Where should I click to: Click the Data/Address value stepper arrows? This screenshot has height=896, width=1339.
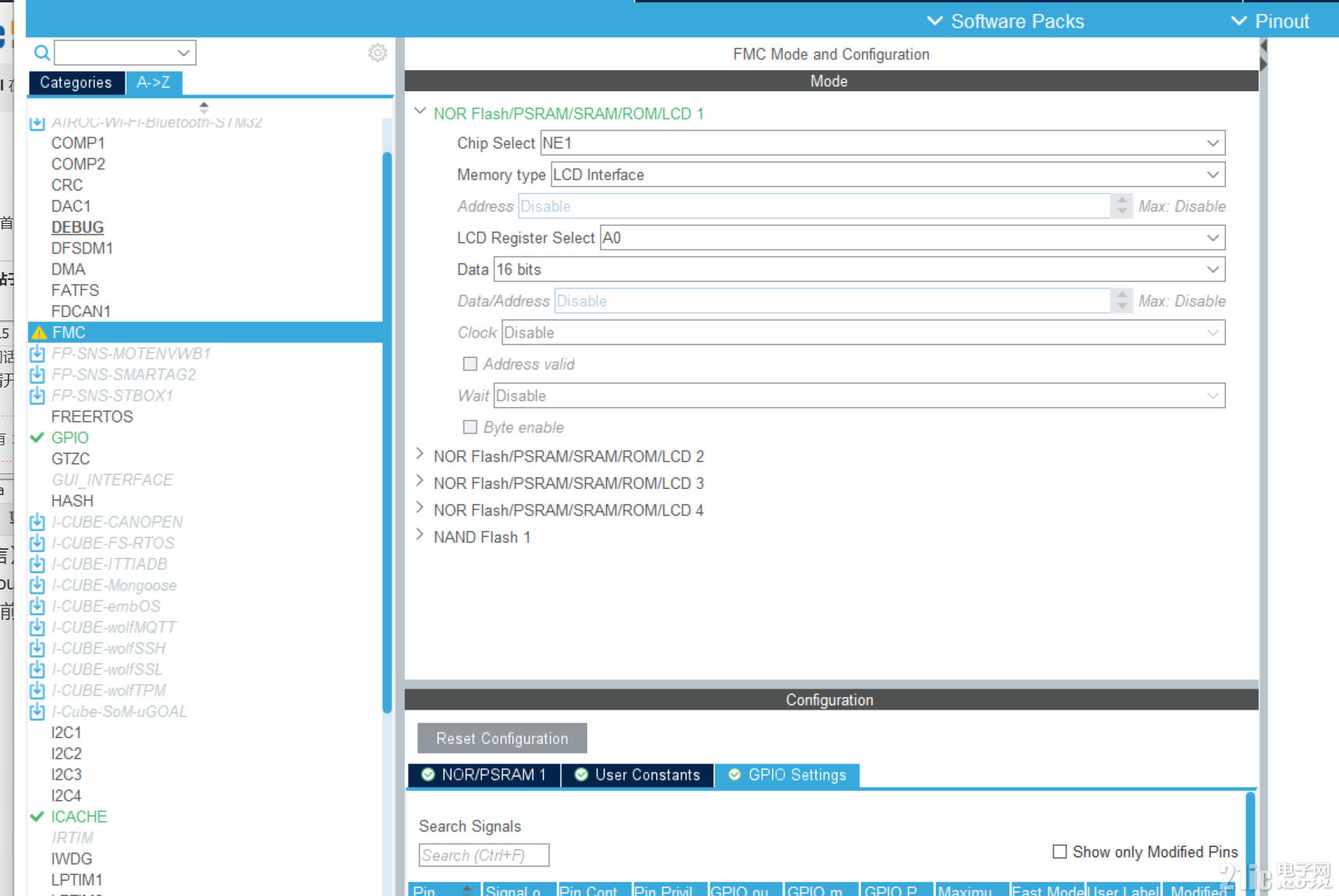pyautogui.click(x=1121, y=301)
